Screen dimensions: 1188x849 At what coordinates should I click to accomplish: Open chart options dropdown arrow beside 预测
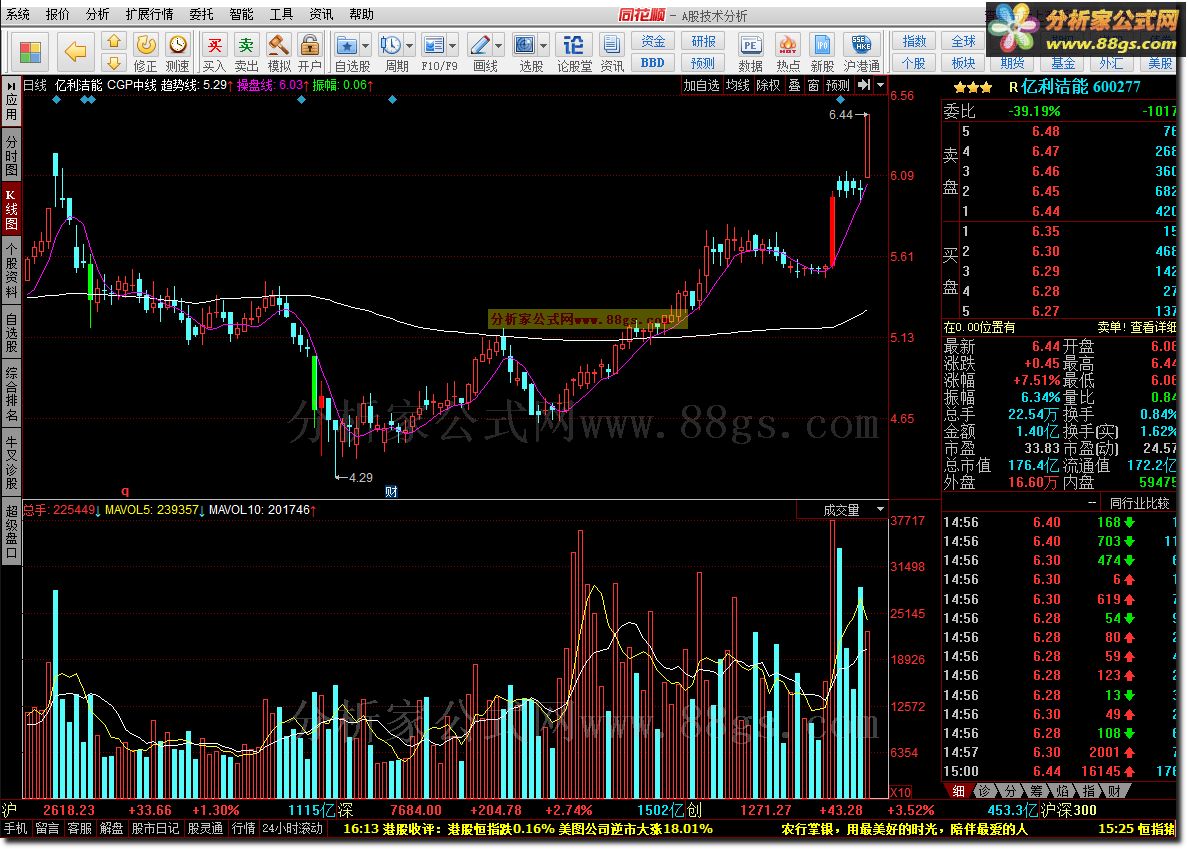[x=880, y=85]
